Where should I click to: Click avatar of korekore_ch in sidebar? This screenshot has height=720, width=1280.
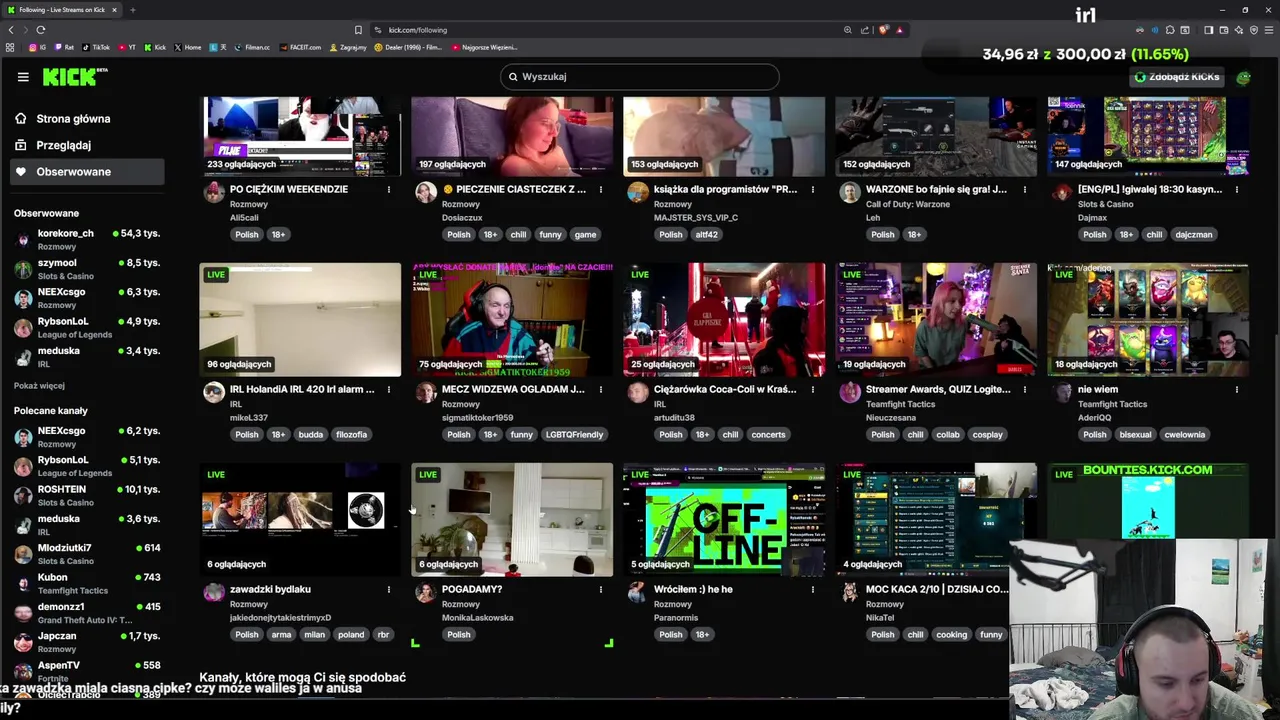click(23, 239)
